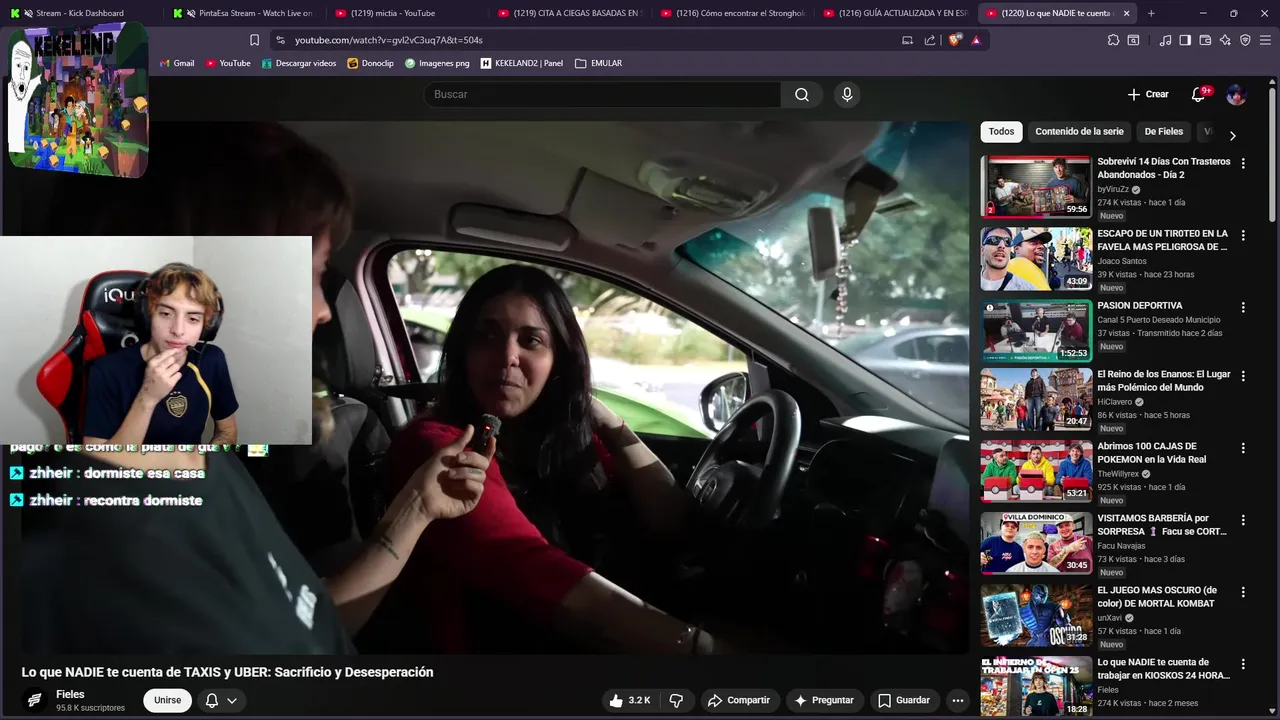This screenshot has width=1280, height=720.
Task: Open options for Sobreviví 14 Días video
Action: [1243, 163]
